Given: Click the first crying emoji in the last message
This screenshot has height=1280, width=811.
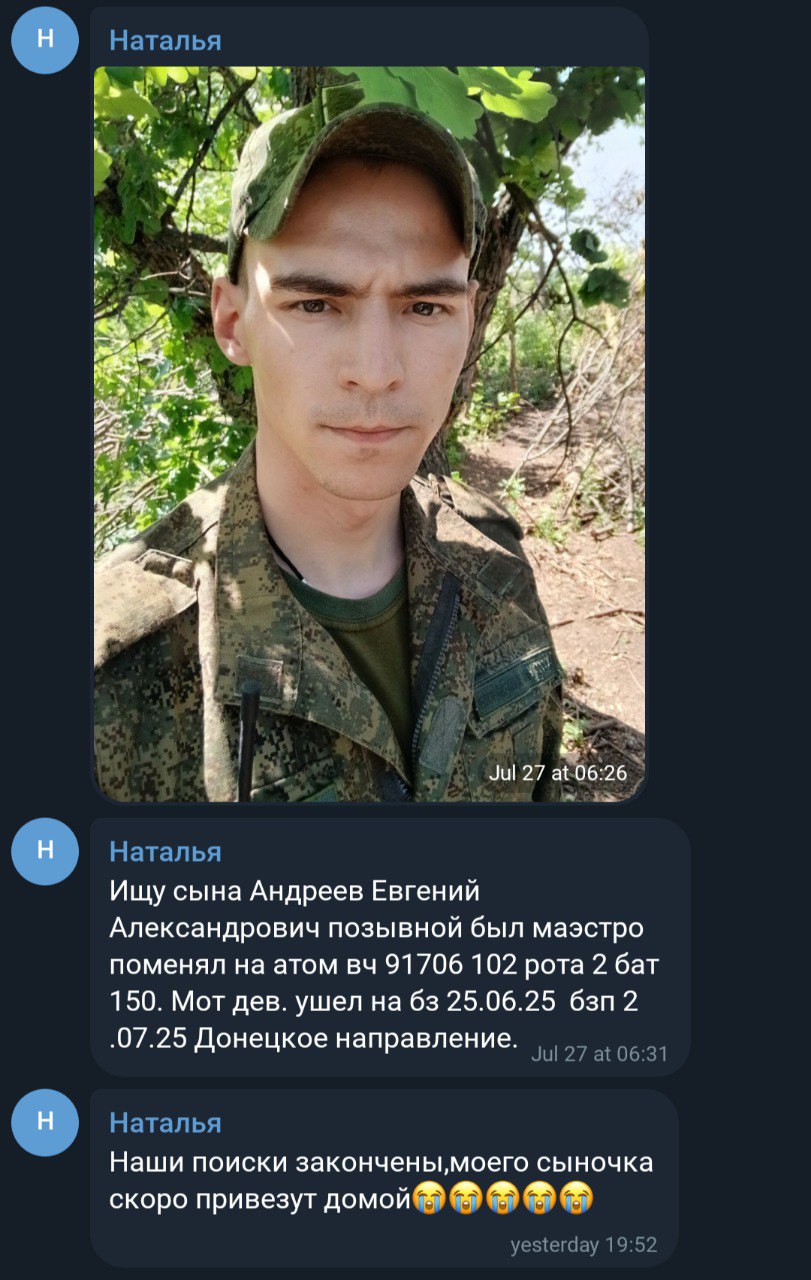Looking at the screenshot, I should click(x=430, y=1197).
